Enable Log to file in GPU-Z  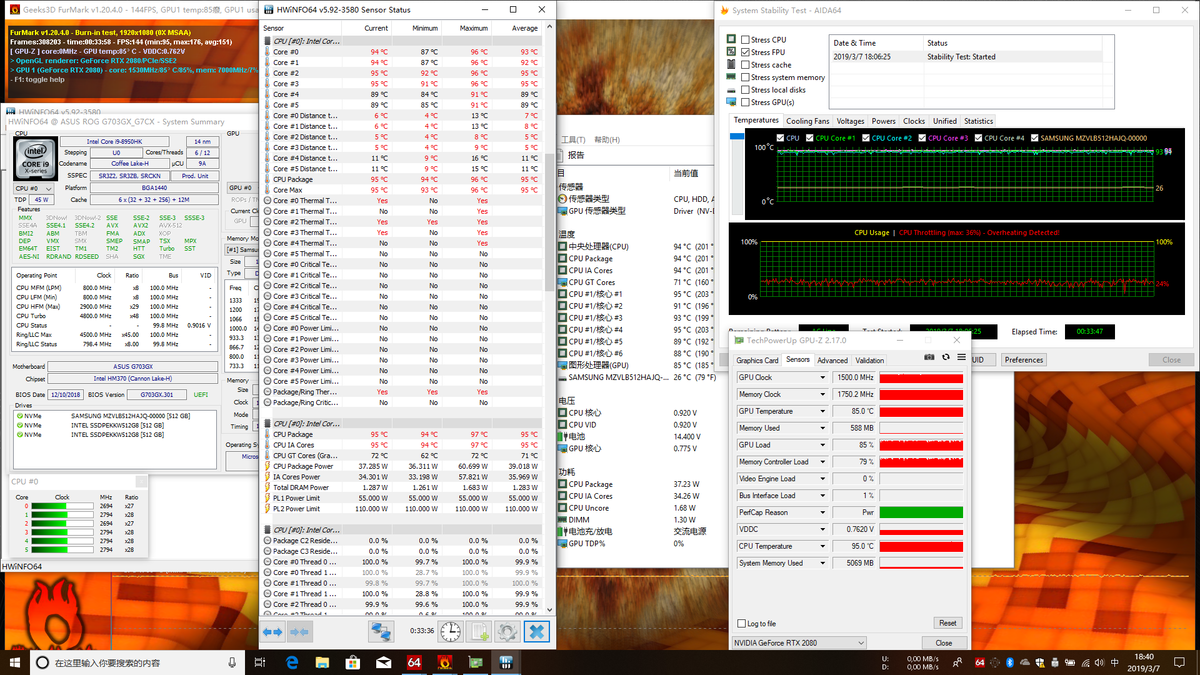[741, 623]
